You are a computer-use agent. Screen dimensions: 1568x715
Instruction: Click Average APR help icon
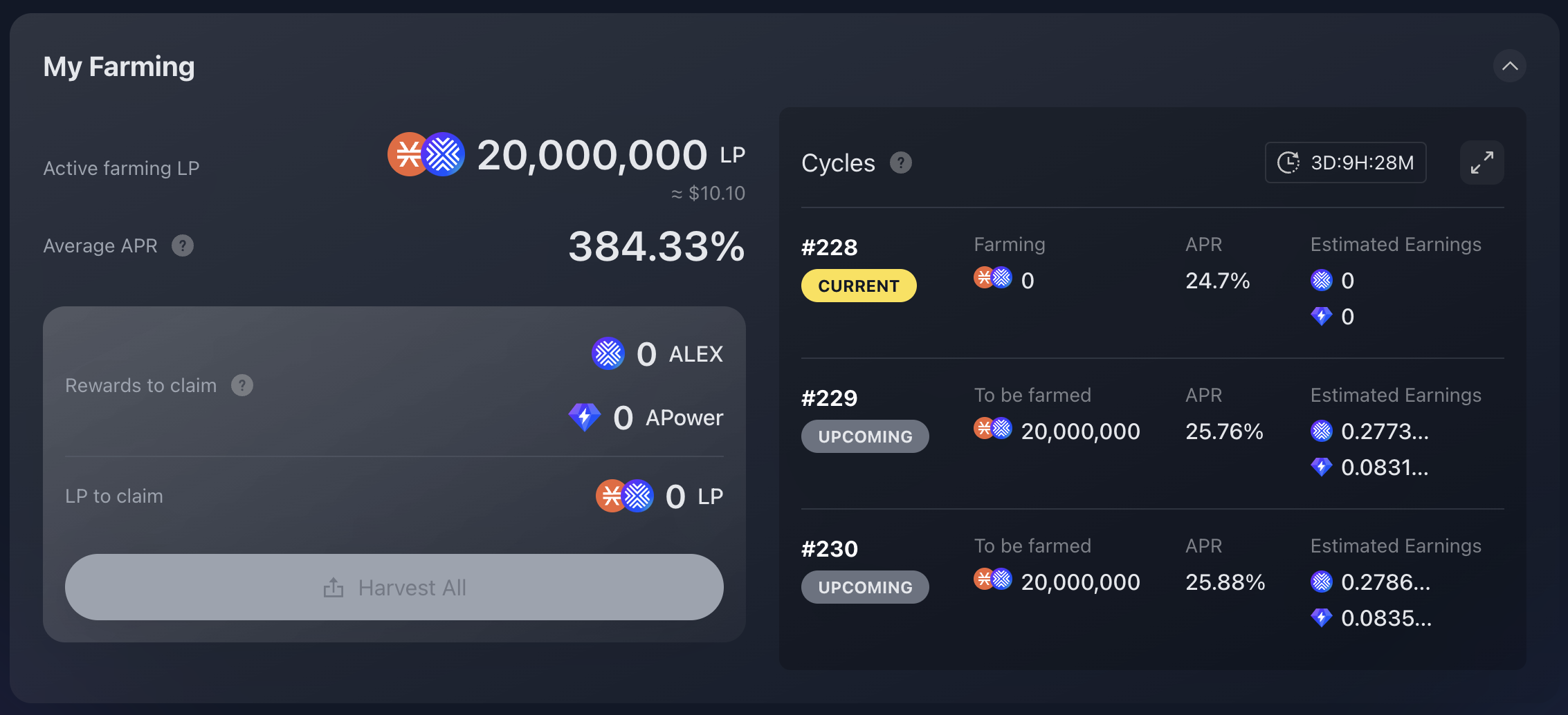click(x=183, y=245)
